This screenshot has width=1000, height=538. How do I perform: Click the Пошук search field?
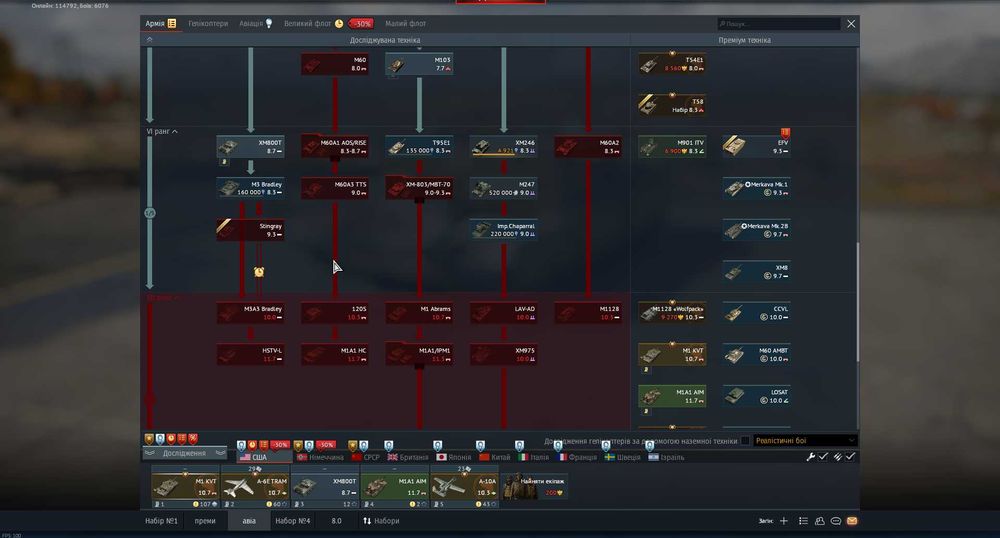[778, 24]
